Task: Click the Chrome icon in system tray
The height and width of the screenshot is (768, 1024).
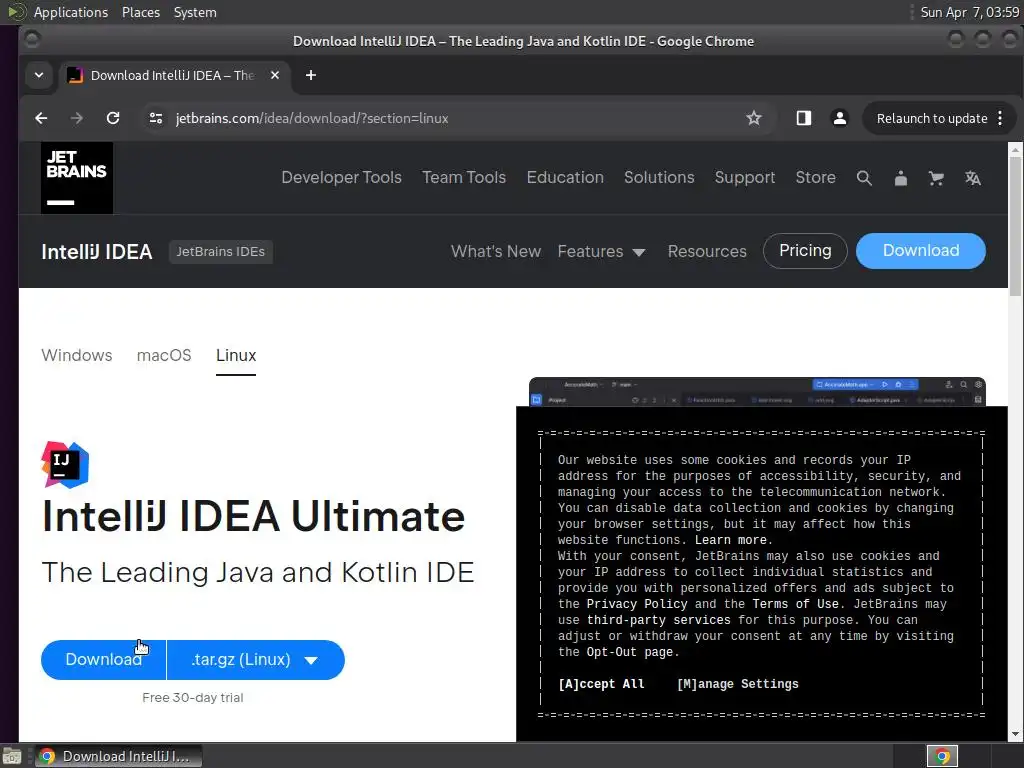Action: [942, 756]
